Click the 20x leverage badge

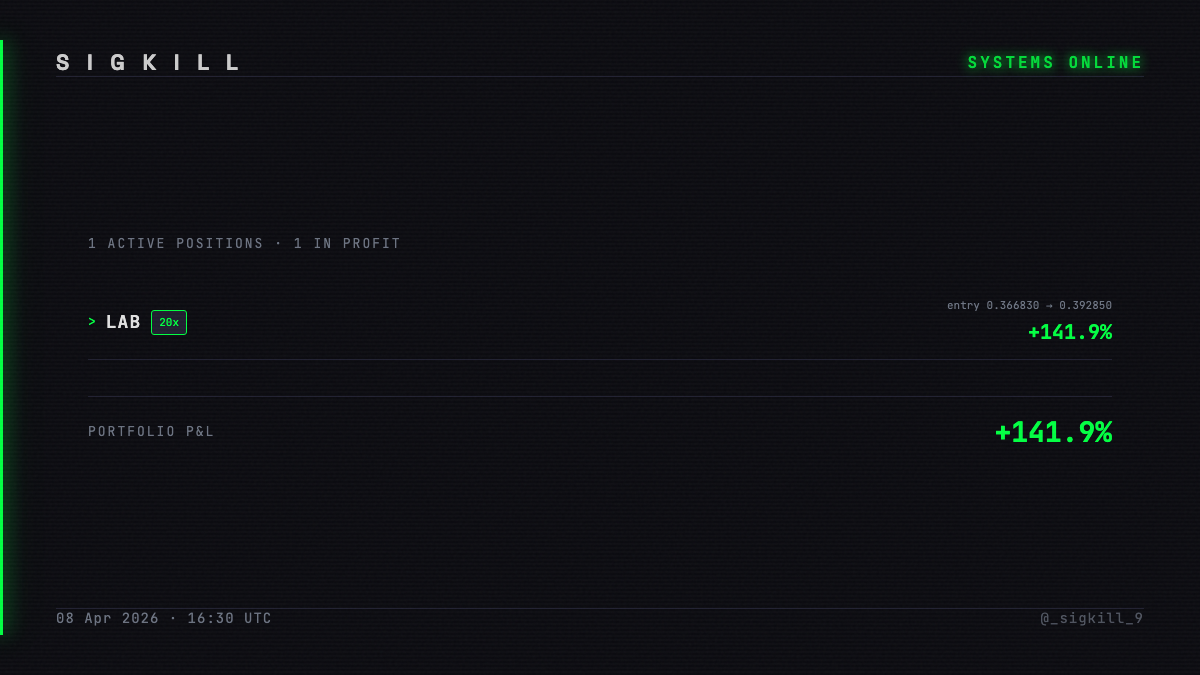coord(169,322)
